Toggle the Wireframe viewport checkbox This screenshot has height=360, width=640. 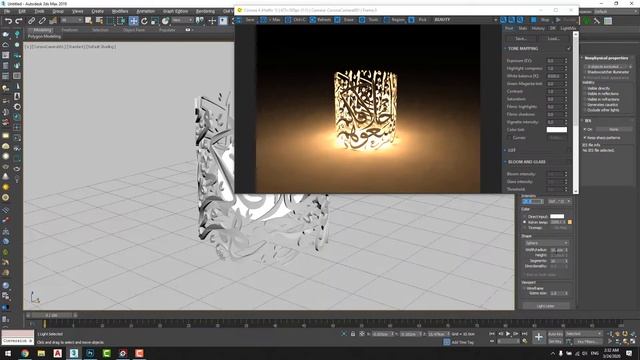[x=525, y=288]
